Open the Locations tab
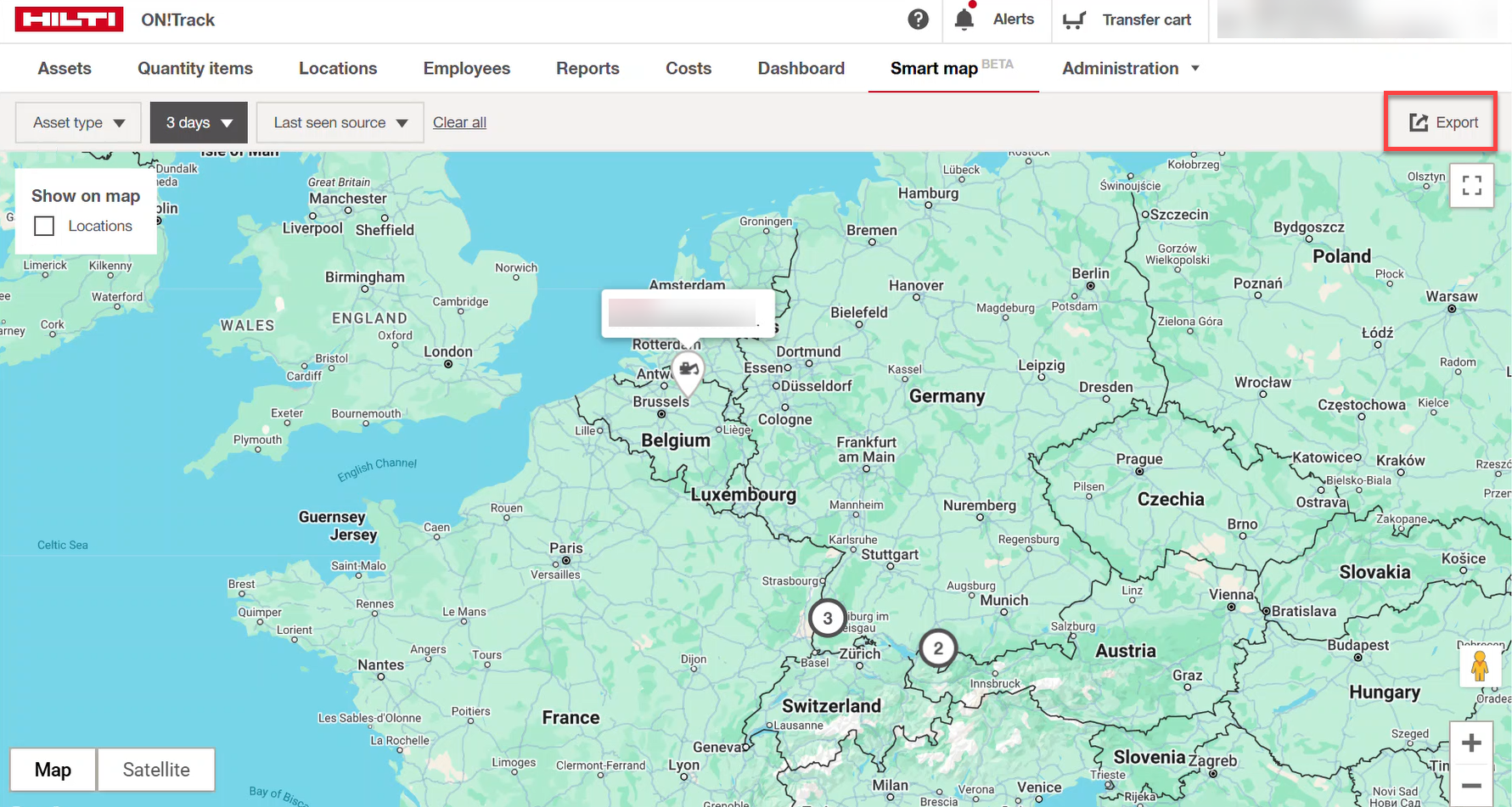This screenshot has height=807, width=1512. coord(338,68)
